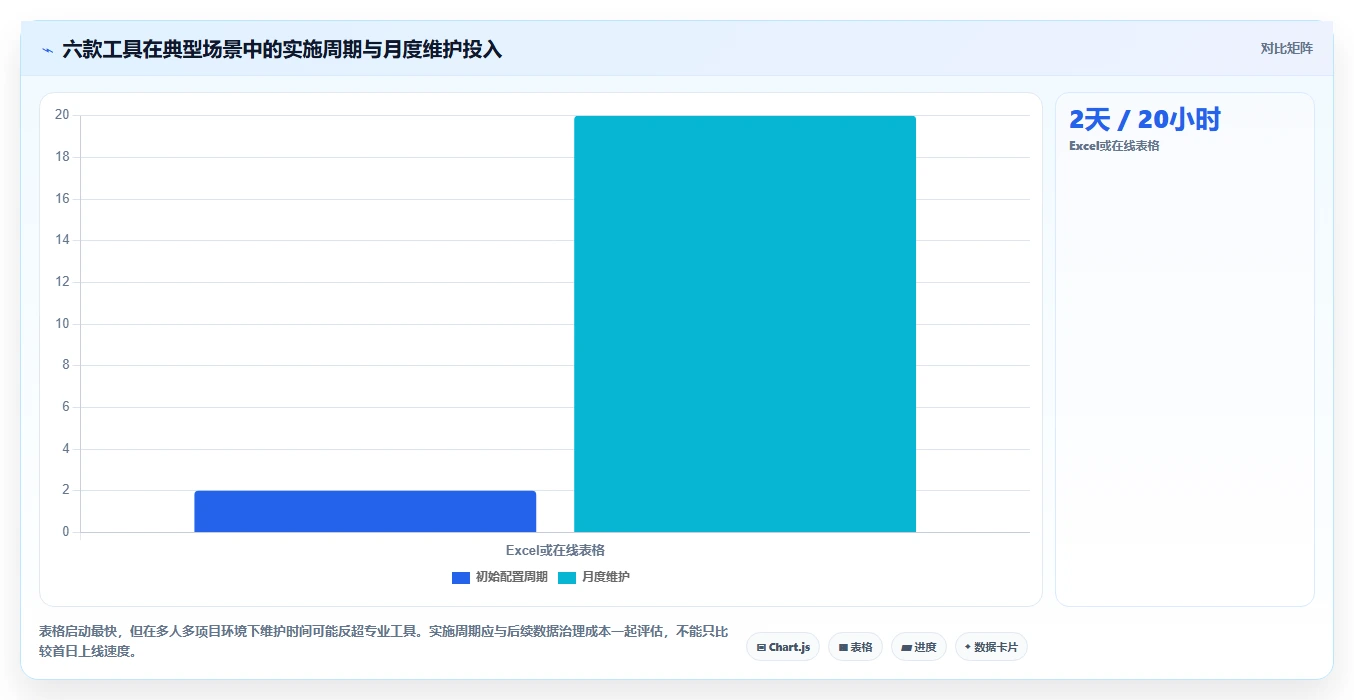The height and width of the screenshot is (700, 1354).
Task: Click the Chart.js tag chip
Action: pyautogui.click(x=783, y=647)
